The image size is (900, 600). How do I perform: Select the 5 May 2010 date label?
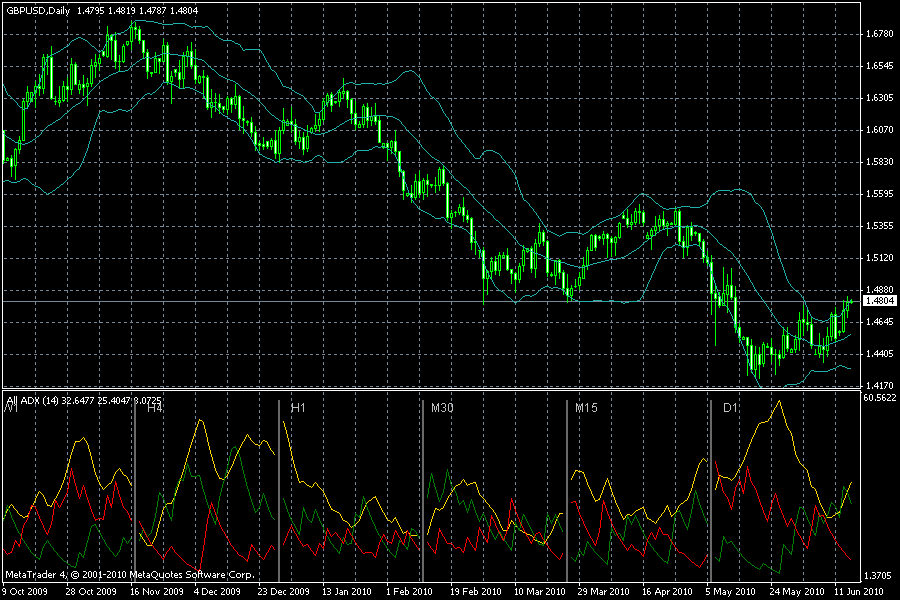tap(730, 591)
